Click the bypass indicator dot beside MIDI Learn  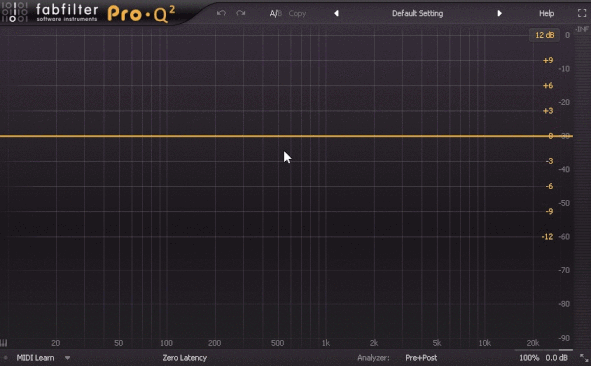(x=6, y=358)
